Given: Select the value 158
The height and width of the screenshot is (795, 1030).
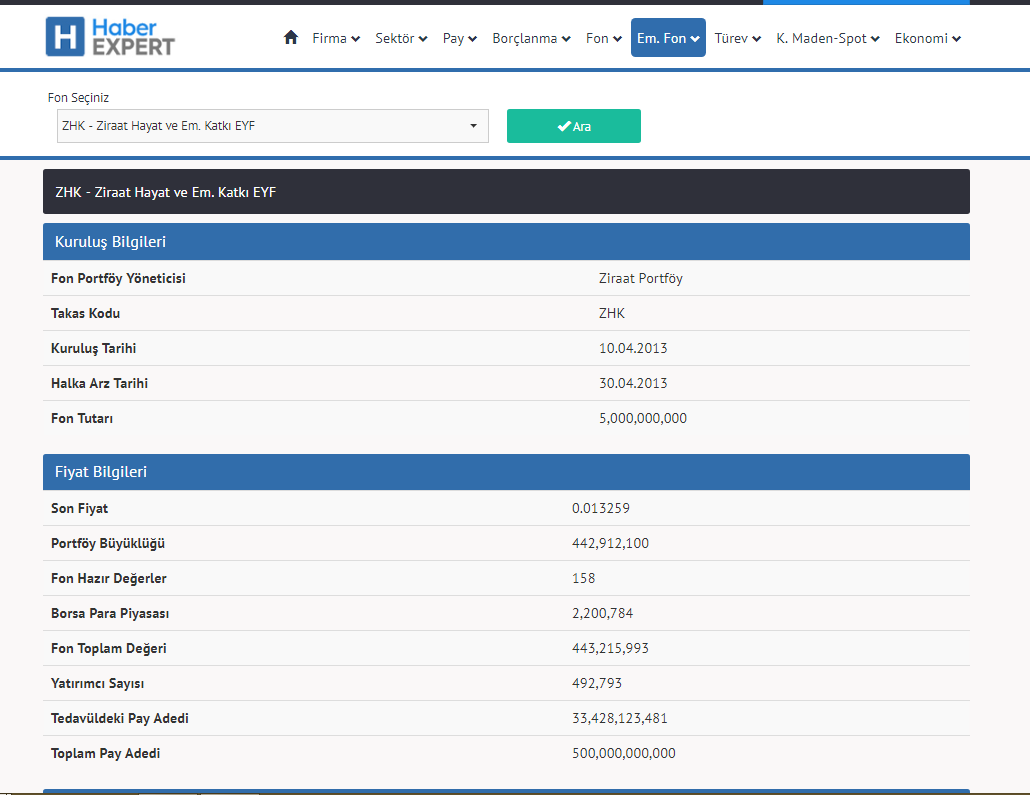Looking at the screenshot, I should [583, 578].
